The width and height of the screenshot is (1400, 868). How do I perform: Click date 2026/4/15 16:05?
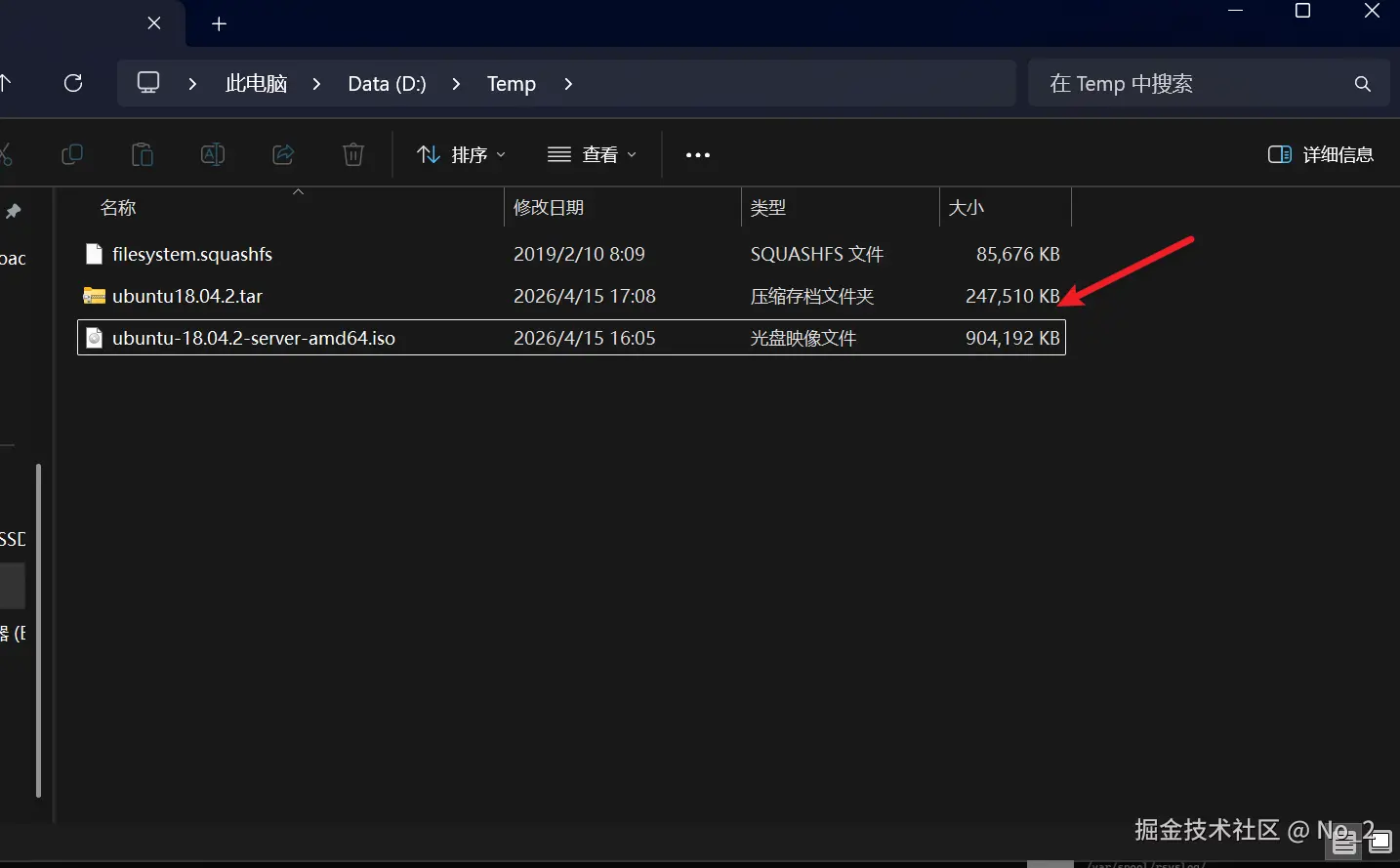click(x=585, y=338)
